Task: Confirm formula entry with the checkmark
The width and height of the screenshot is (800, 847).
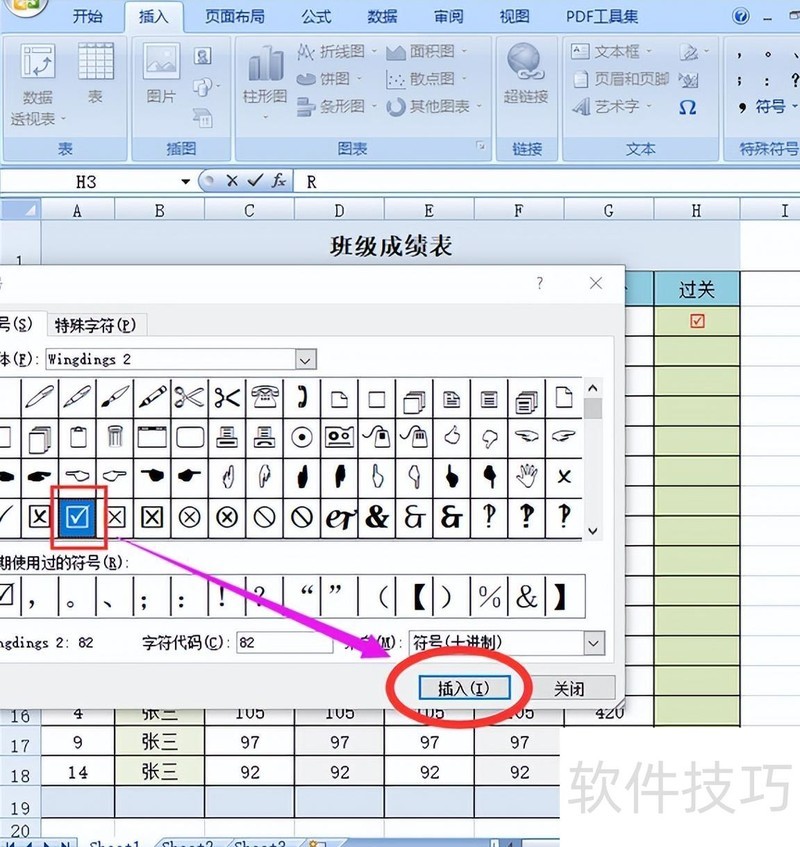Action: [255, 181]
